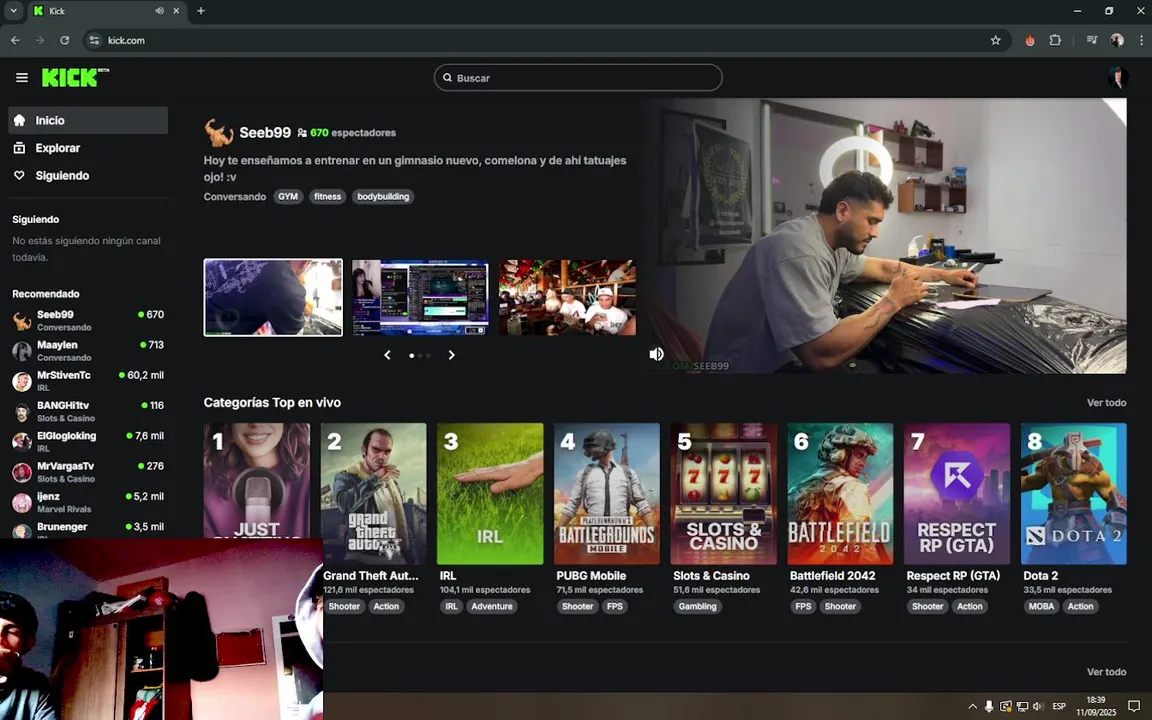Select the fitness tag
Image resolution: width=1152 pixels, height=720 pixels.
[328, 196]
